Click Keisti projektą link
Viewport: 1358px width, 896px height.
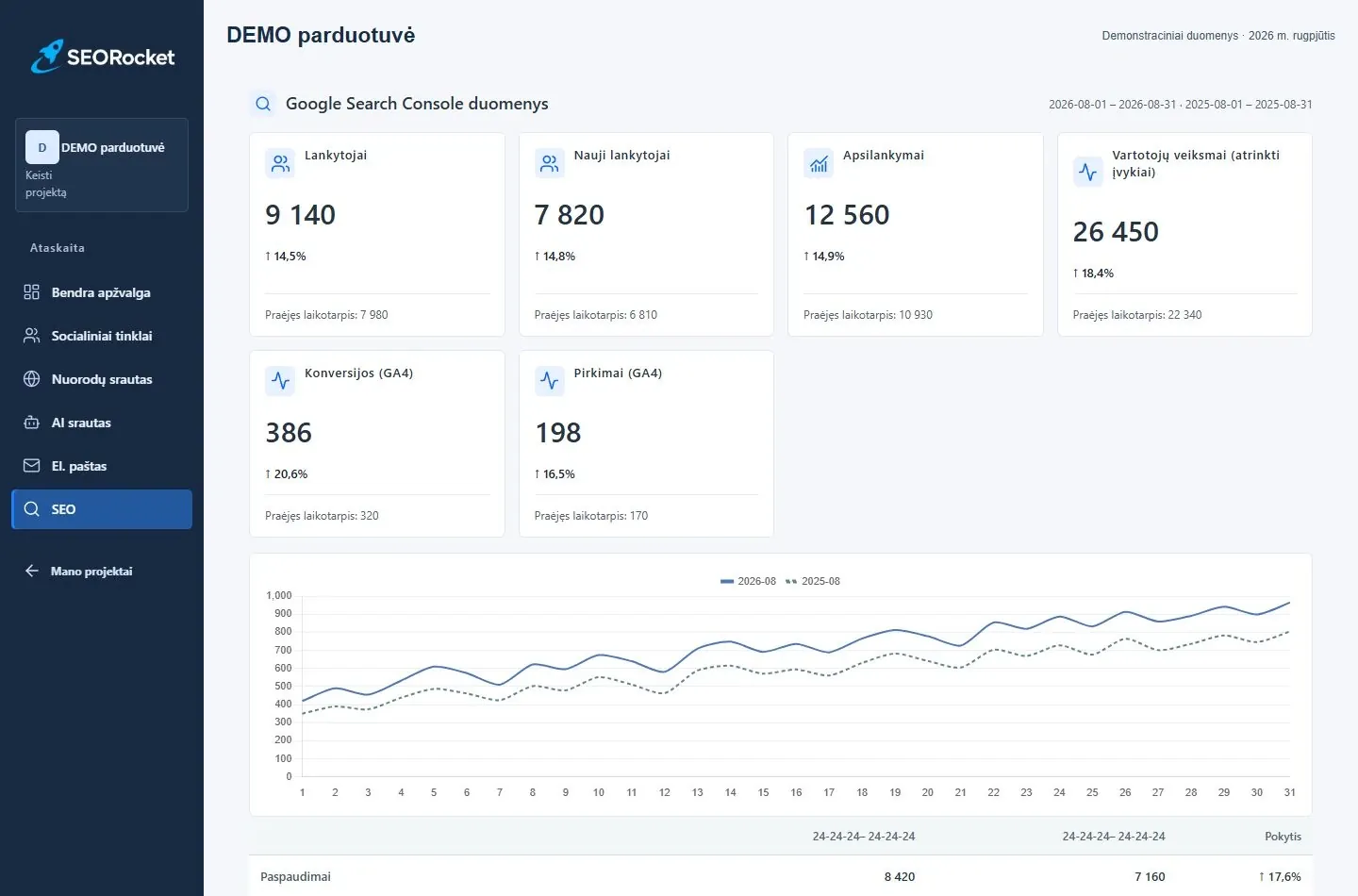pyautogui.click(x=46, y=184)
